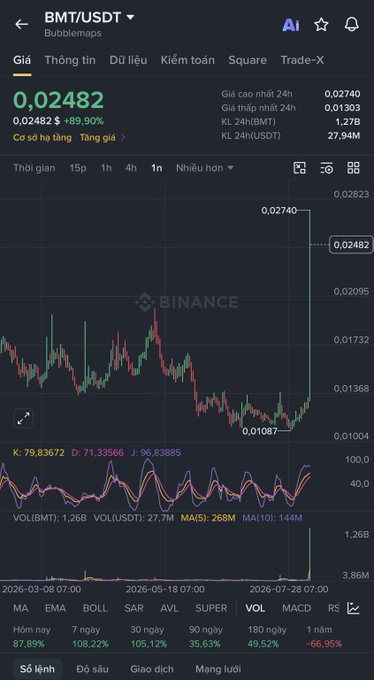
Task: Open the Square tab
Action: pos(247,60)
